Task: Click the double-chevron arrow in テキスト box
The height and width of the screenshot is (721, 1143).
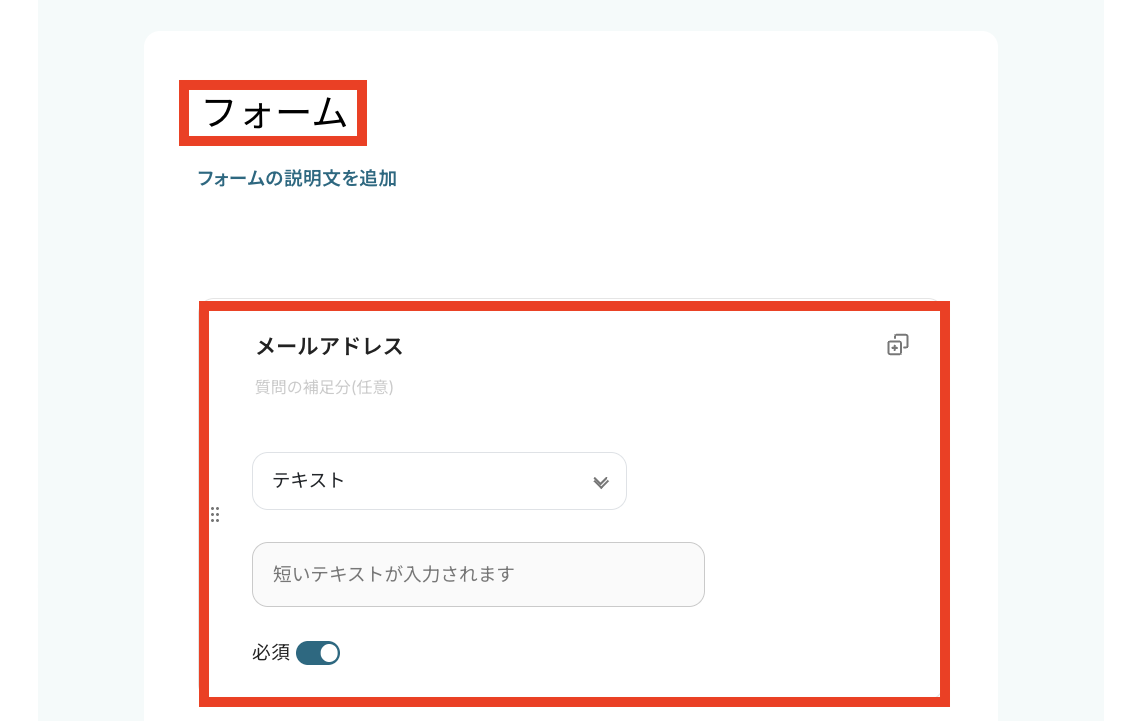Action: coord(601,482)
